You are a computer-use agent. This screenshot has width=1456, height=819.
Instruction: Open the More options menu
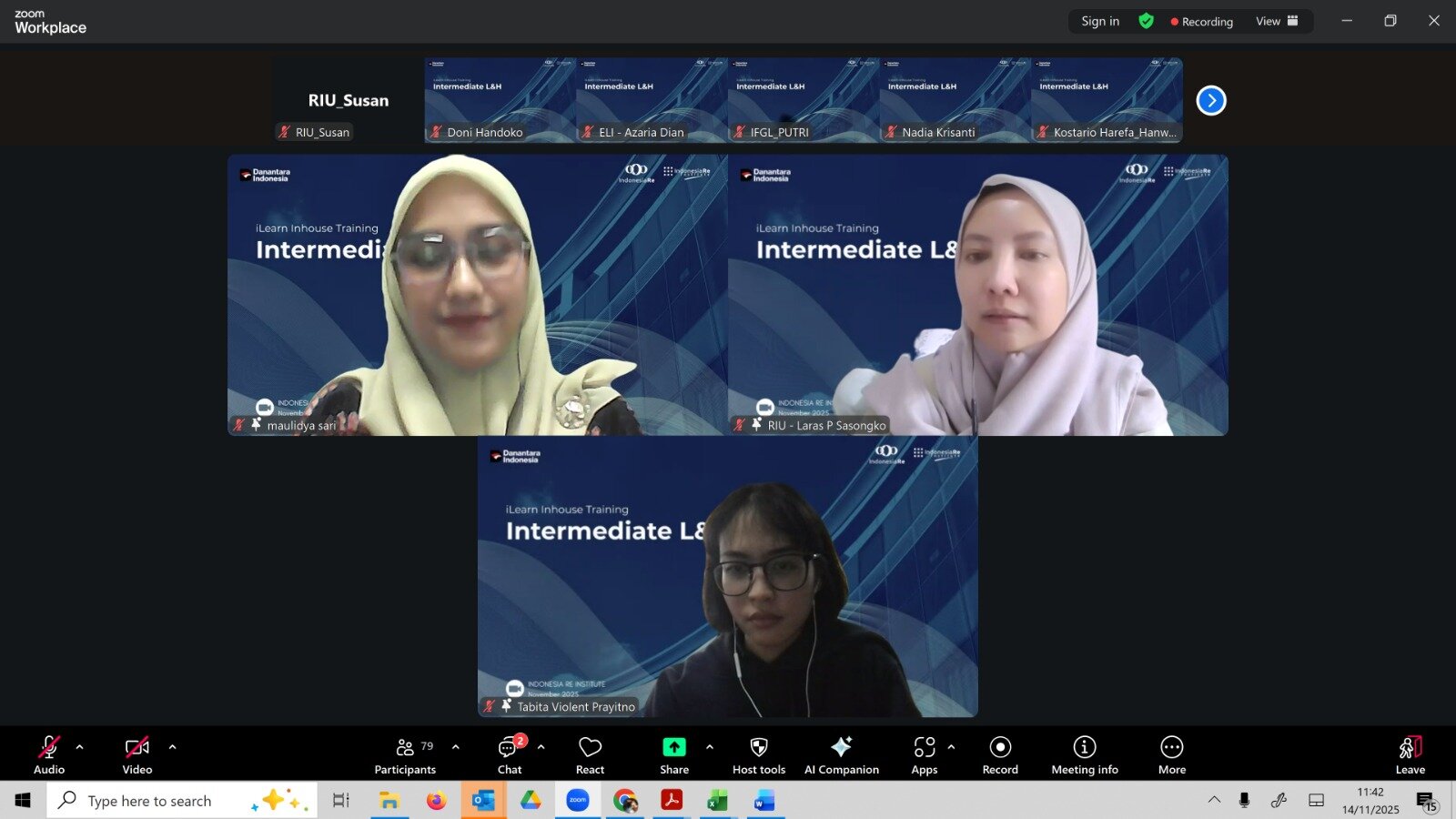pos(1171,755)
